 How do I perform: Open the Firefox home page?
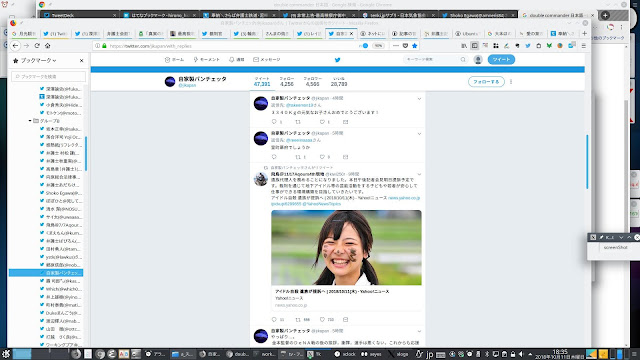click(x=47, y=46)
